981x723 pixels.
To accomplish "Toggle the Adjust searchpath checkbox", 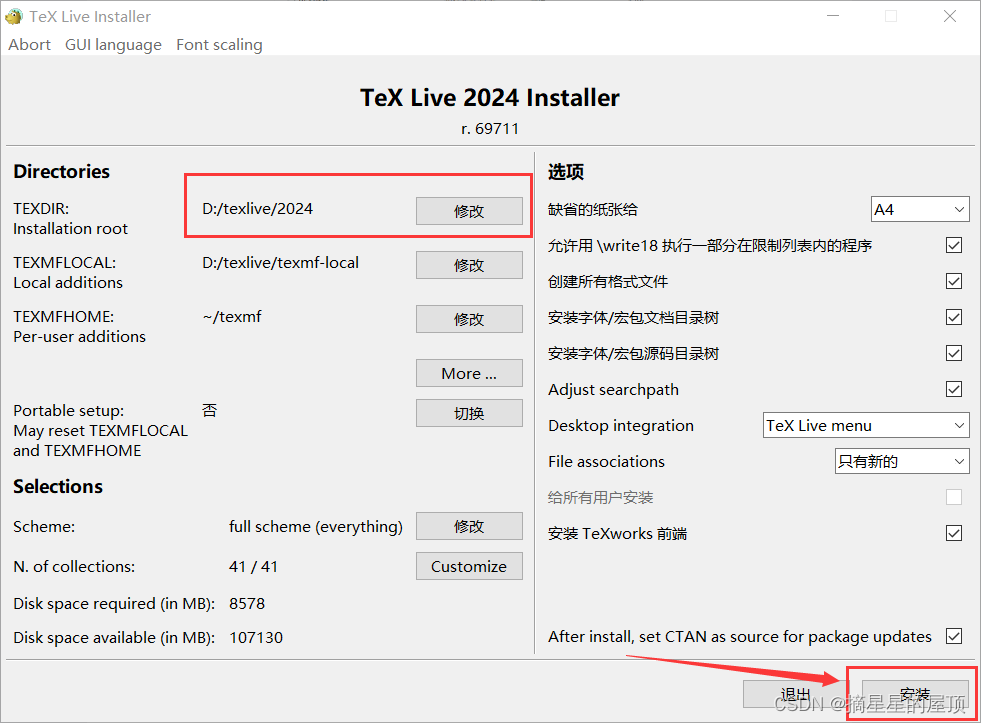I will (953, 389).
